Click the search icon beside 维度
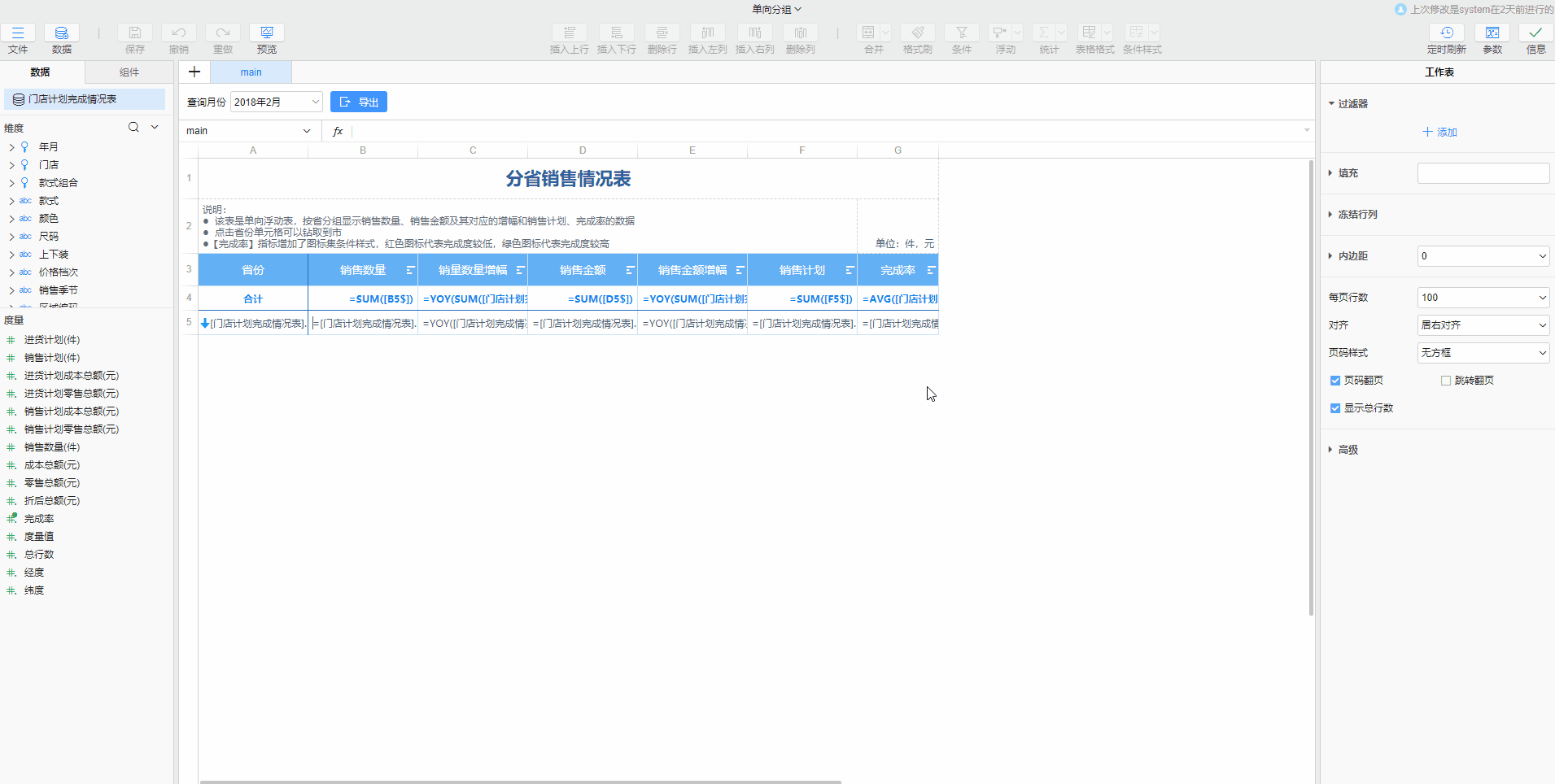 (133, 128)
